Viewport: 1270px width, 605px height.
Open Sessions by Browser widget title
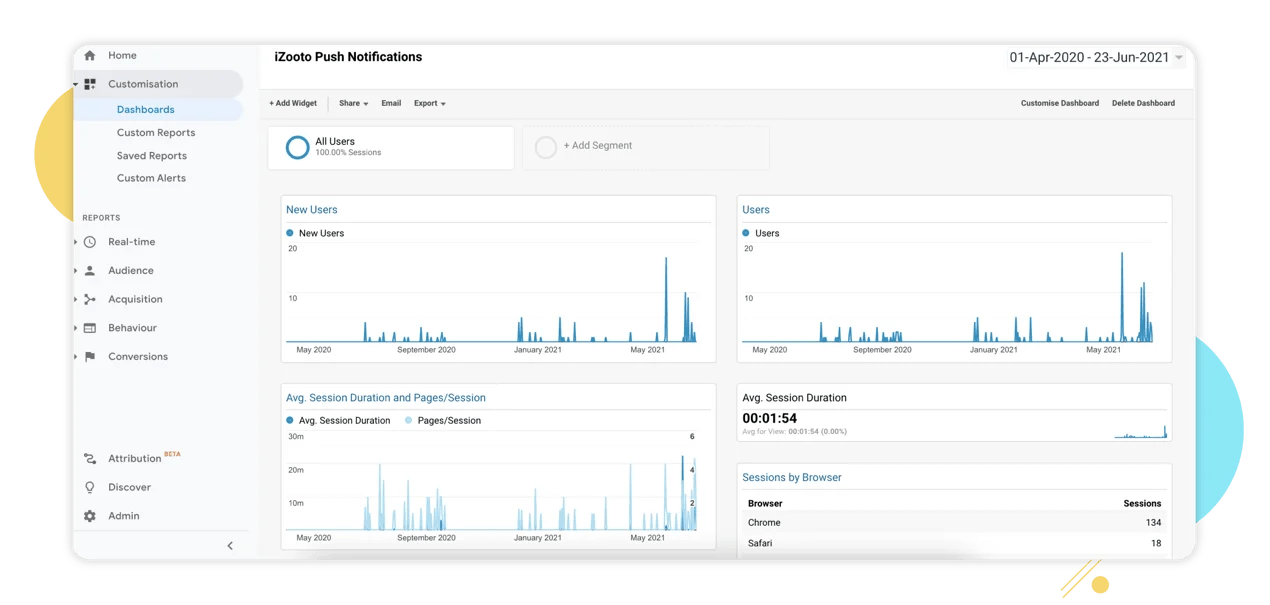pyautogui.click(x=792, y=478)
